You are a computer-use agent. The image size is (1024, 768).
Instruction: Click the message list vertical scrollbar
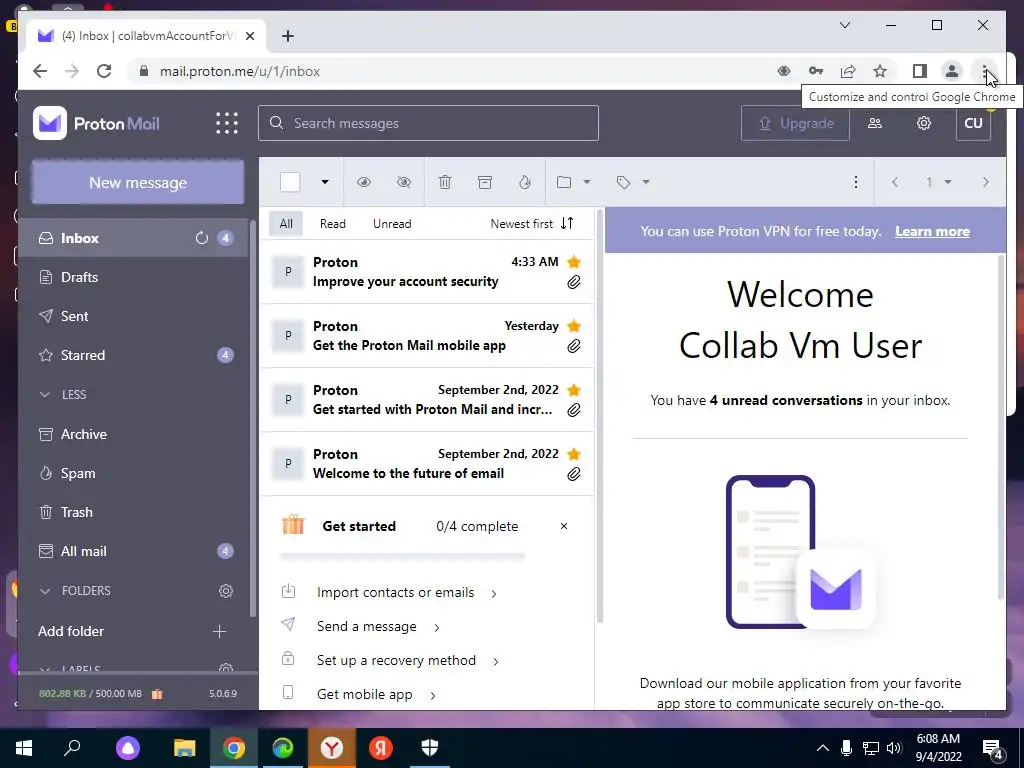coord(600,418)
